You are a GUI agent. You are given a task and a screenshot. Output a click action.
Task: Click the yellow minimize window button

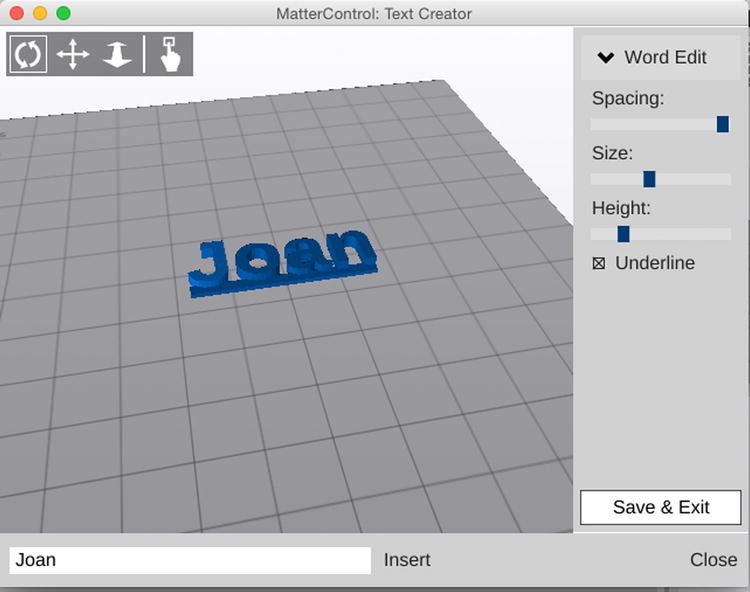pos(40,13)
